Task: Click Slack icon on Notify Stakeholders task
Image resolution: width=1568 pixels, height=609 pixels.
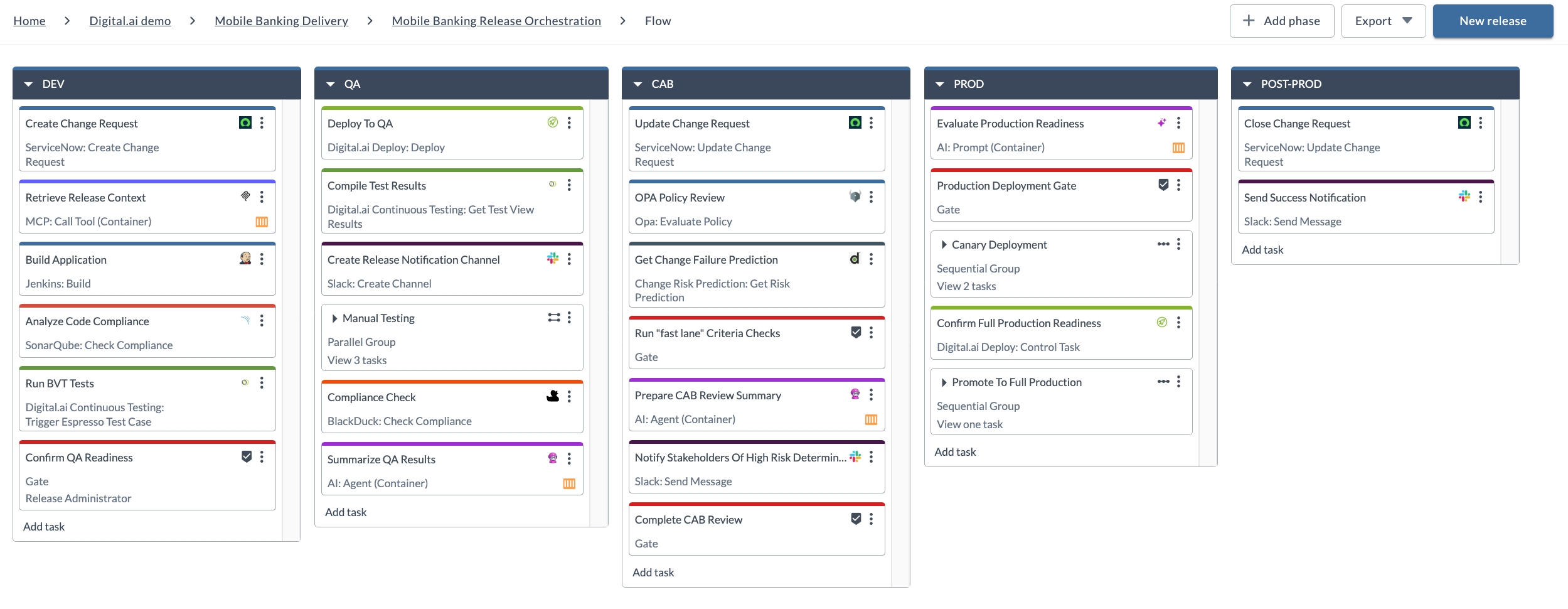Action: [855, 456]
